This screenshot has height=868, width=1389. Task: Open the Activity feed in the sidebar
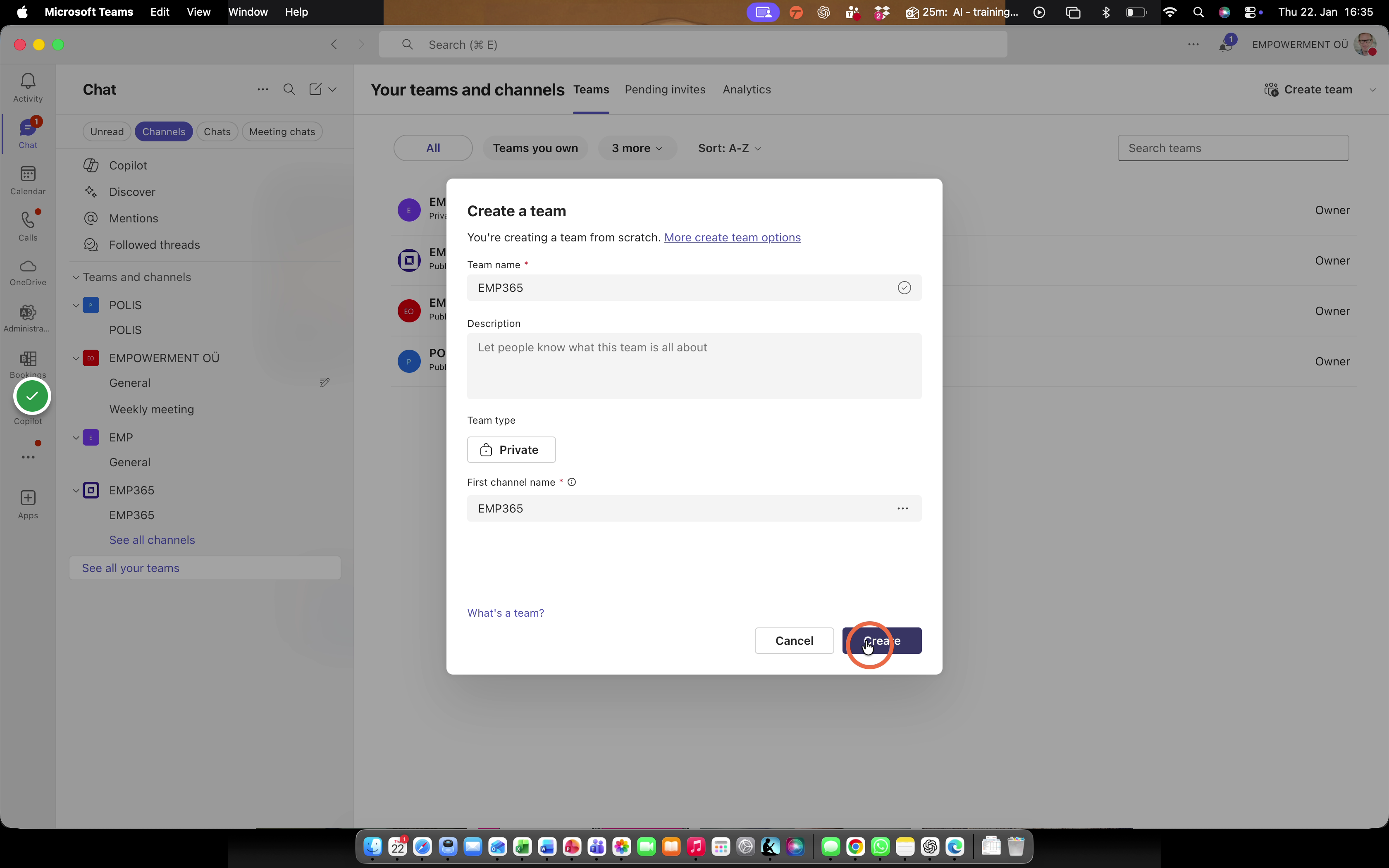[28, 87]
